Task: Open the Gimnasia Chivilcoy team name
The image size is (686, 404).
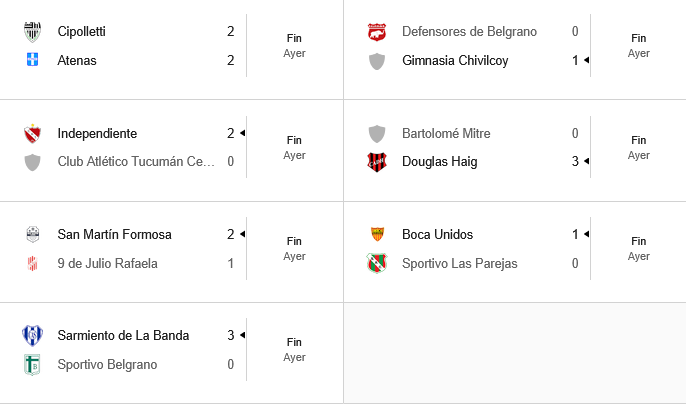Action: pyautogui.click(x=455, y=60)
